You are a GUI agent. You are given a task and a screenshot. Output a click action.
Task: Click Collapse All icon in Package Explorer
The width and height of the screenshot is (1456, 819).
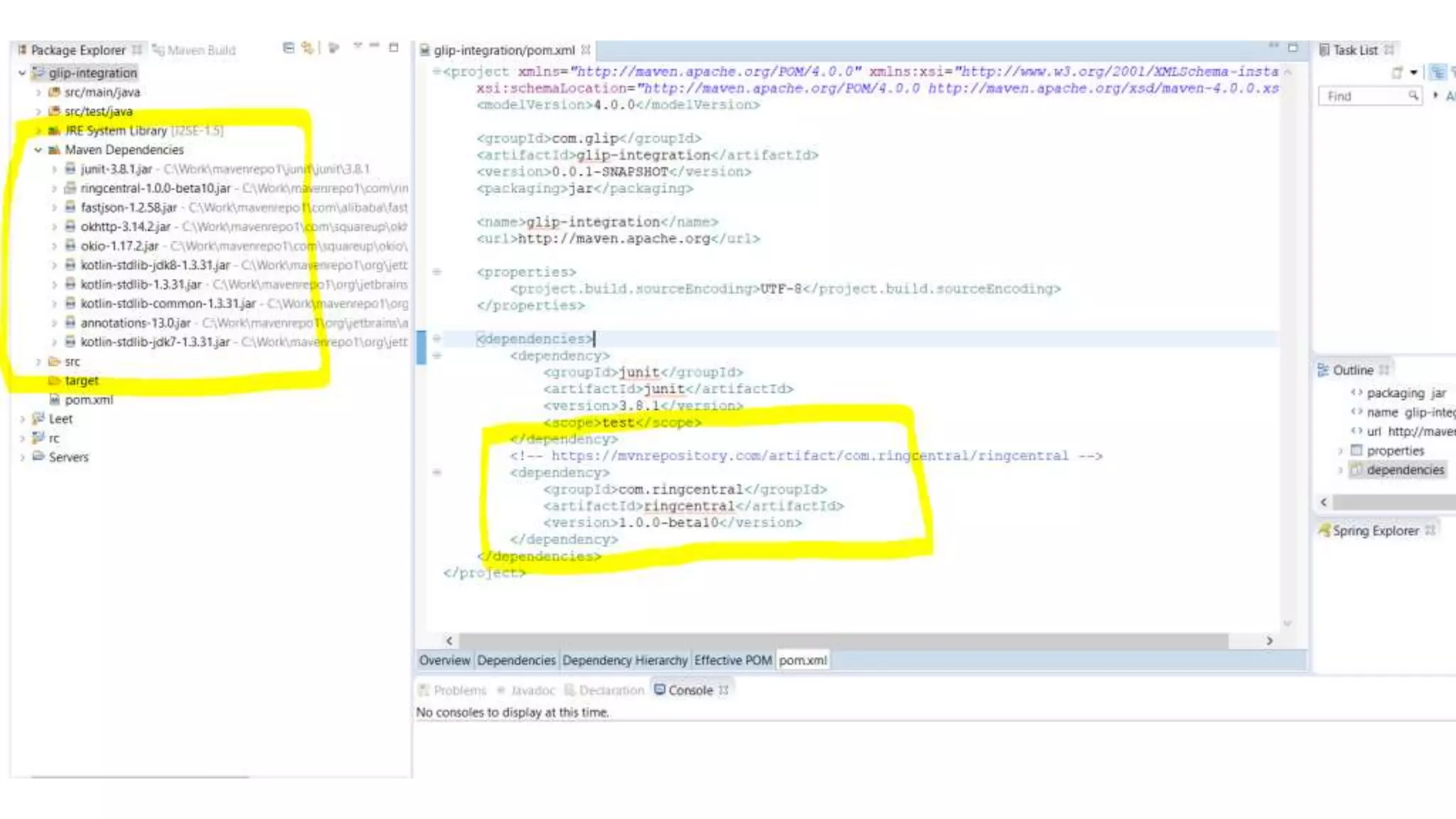pos(288,48)
